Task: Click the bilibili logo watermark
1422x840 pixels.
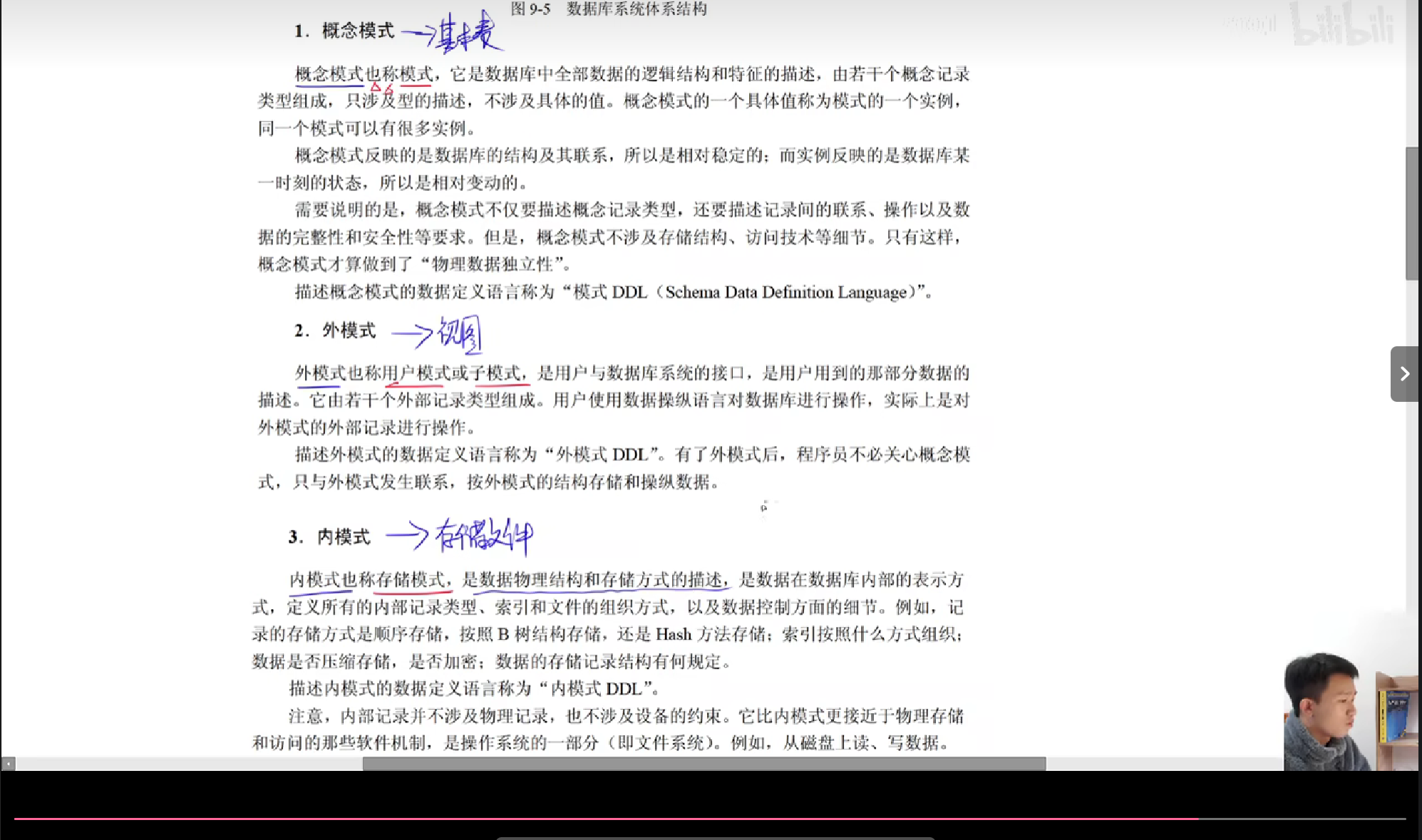Action: coord(1342,25)
